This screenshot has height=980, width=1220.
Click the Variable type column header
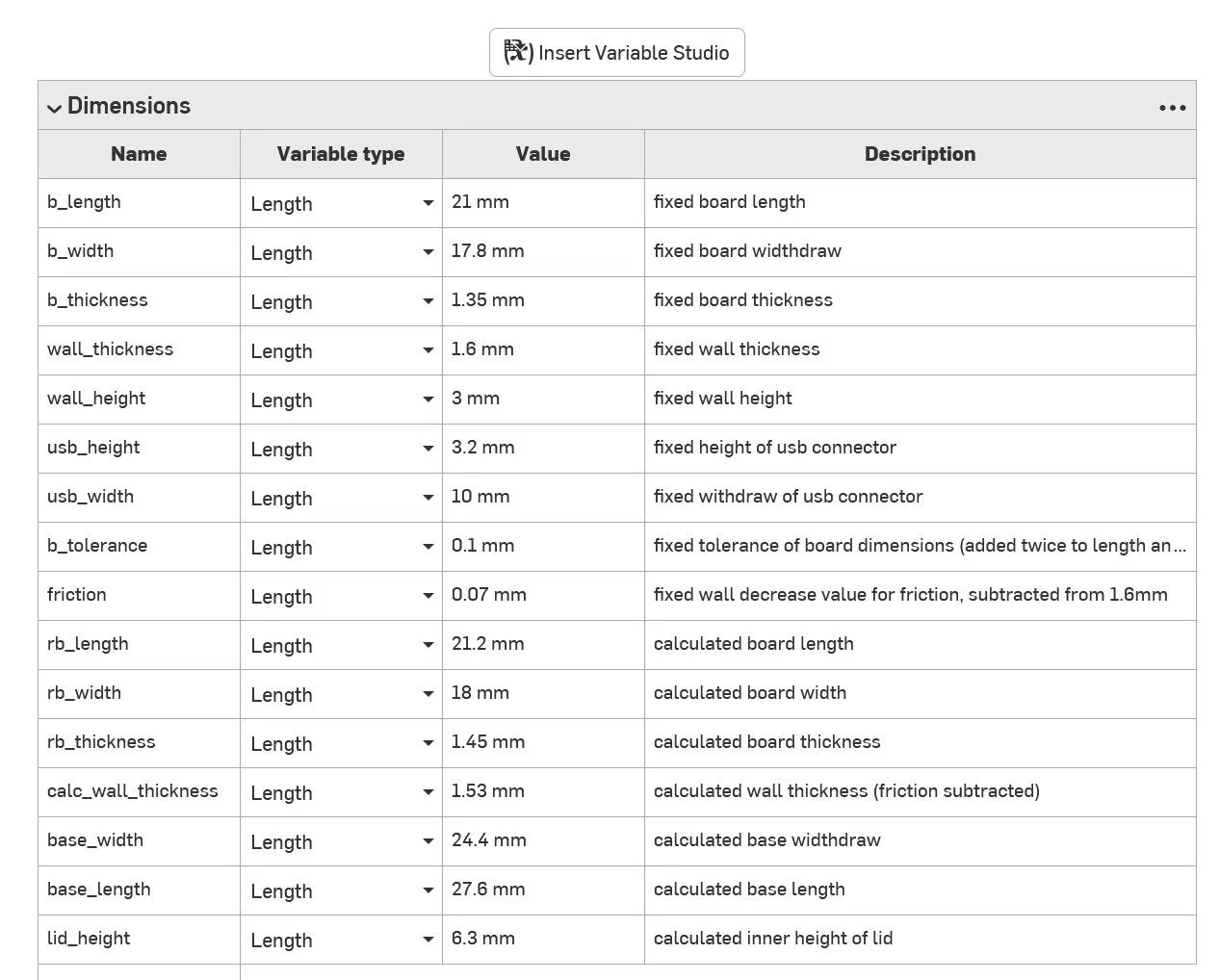341,154
